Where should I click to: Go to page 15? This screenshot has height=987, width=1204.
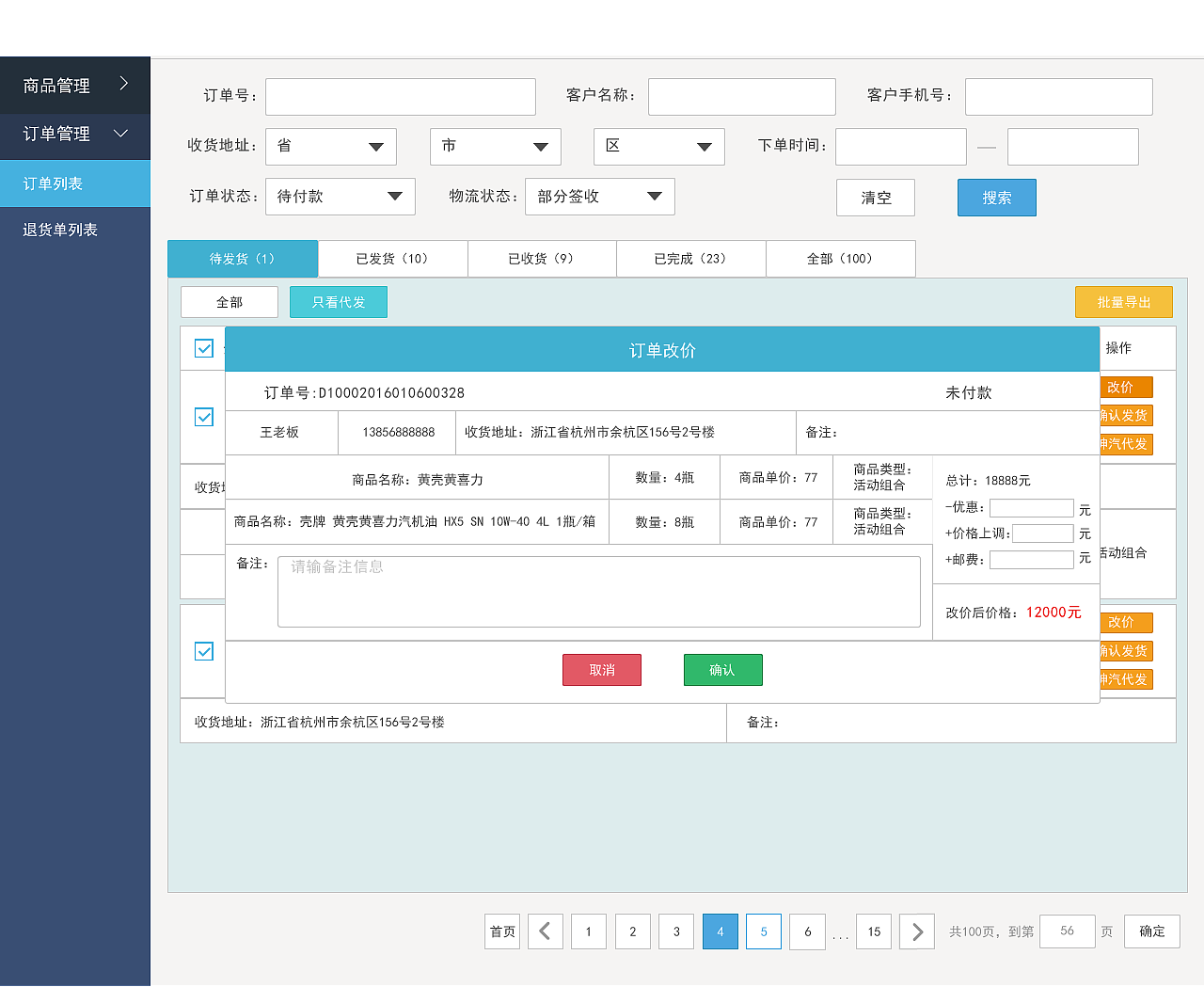click(x=874, y=931)
